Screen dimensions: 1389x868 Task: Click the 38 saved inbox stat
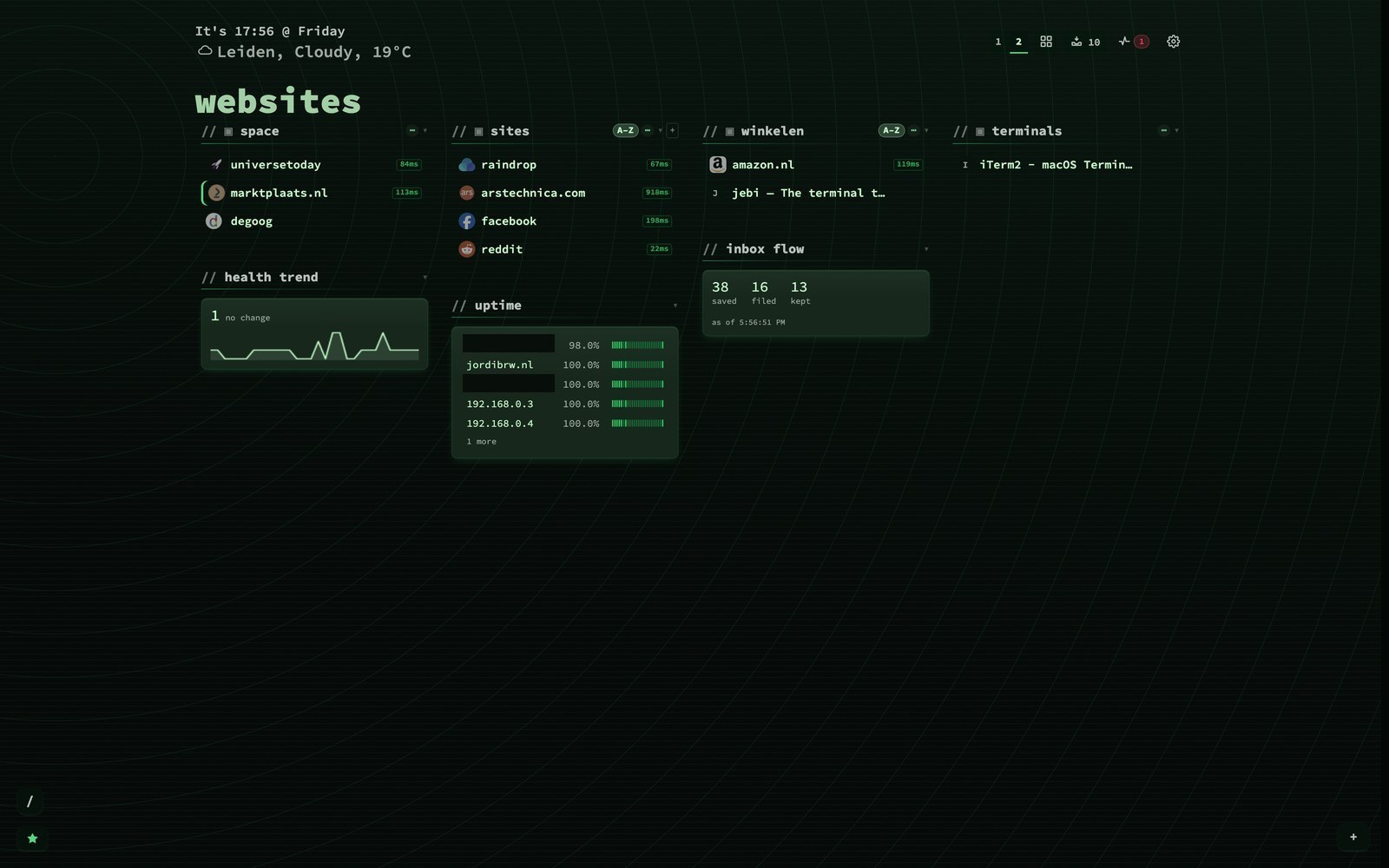(723, 293)
